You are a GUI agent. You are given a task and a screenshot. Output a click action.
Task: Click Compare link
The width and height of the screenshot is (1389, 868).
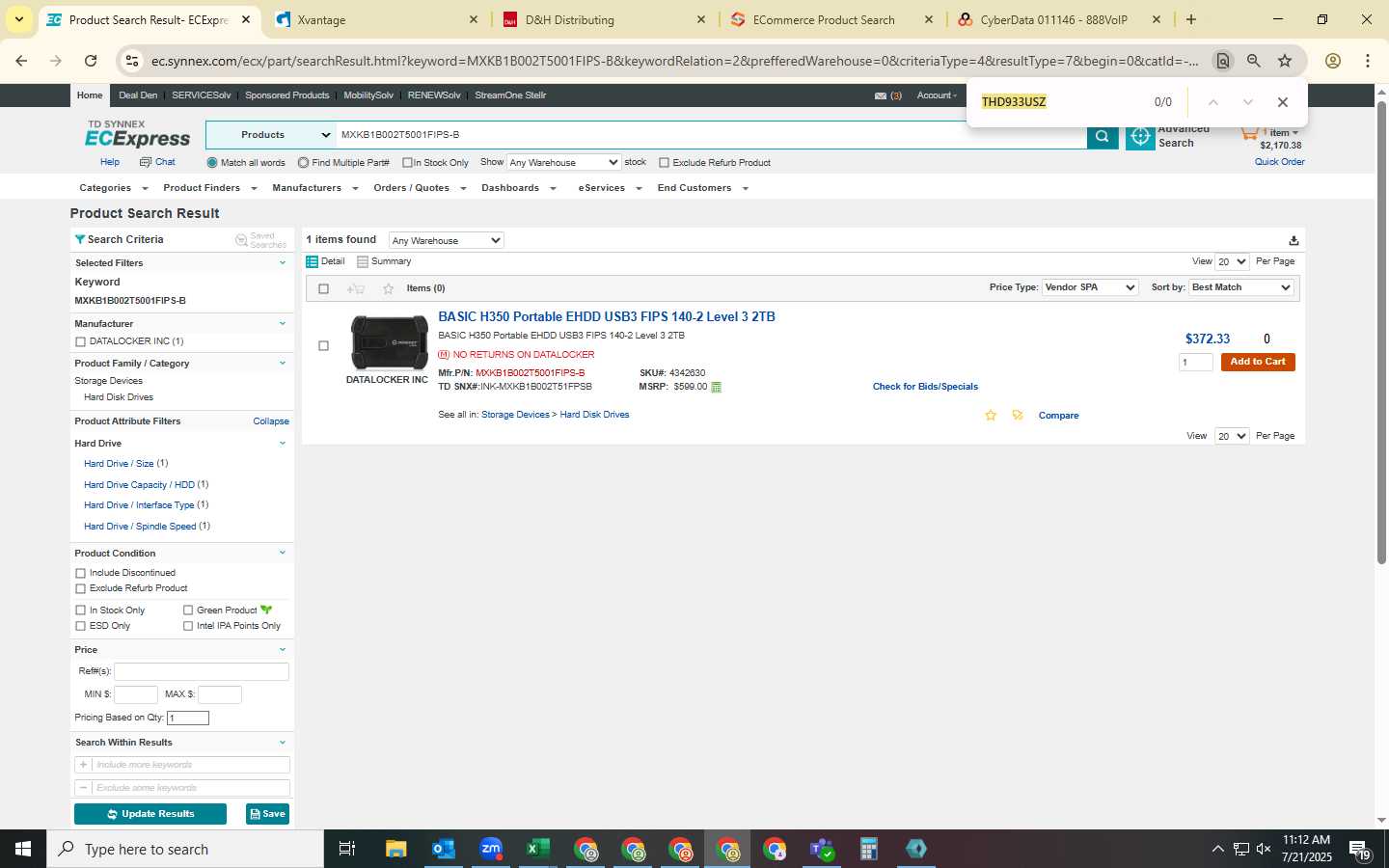tap(1058, 416)
